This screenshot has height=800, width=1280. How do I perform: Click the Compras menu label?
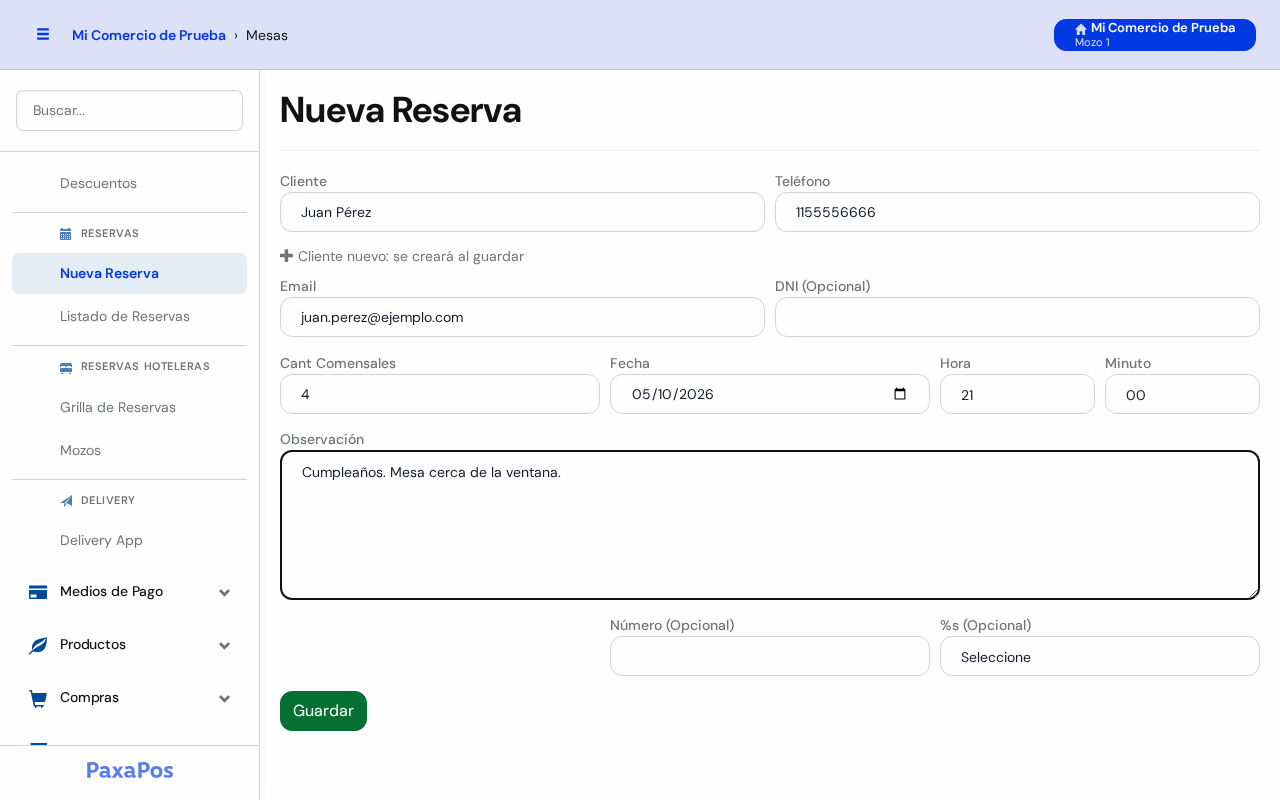[89, 697]
